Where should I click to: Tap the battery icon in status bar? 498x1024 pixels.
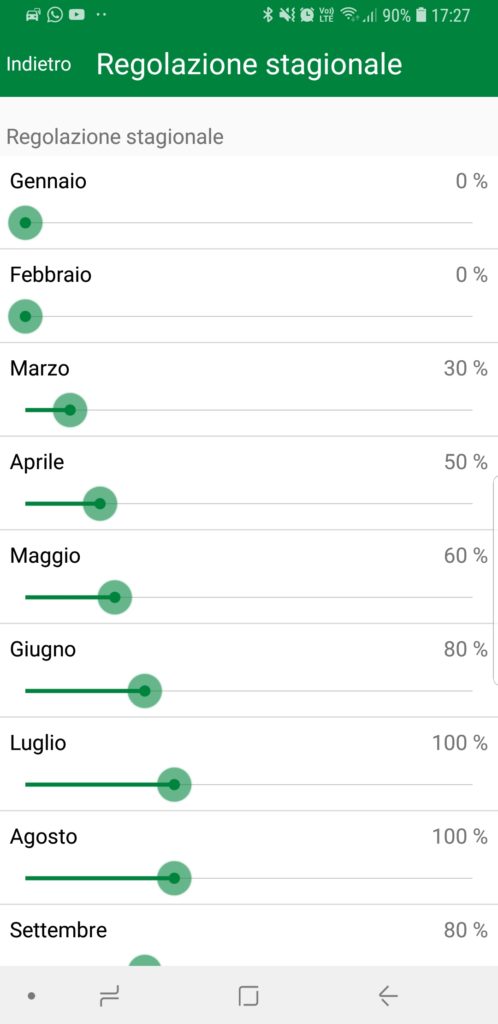click(x=421, y=14)
